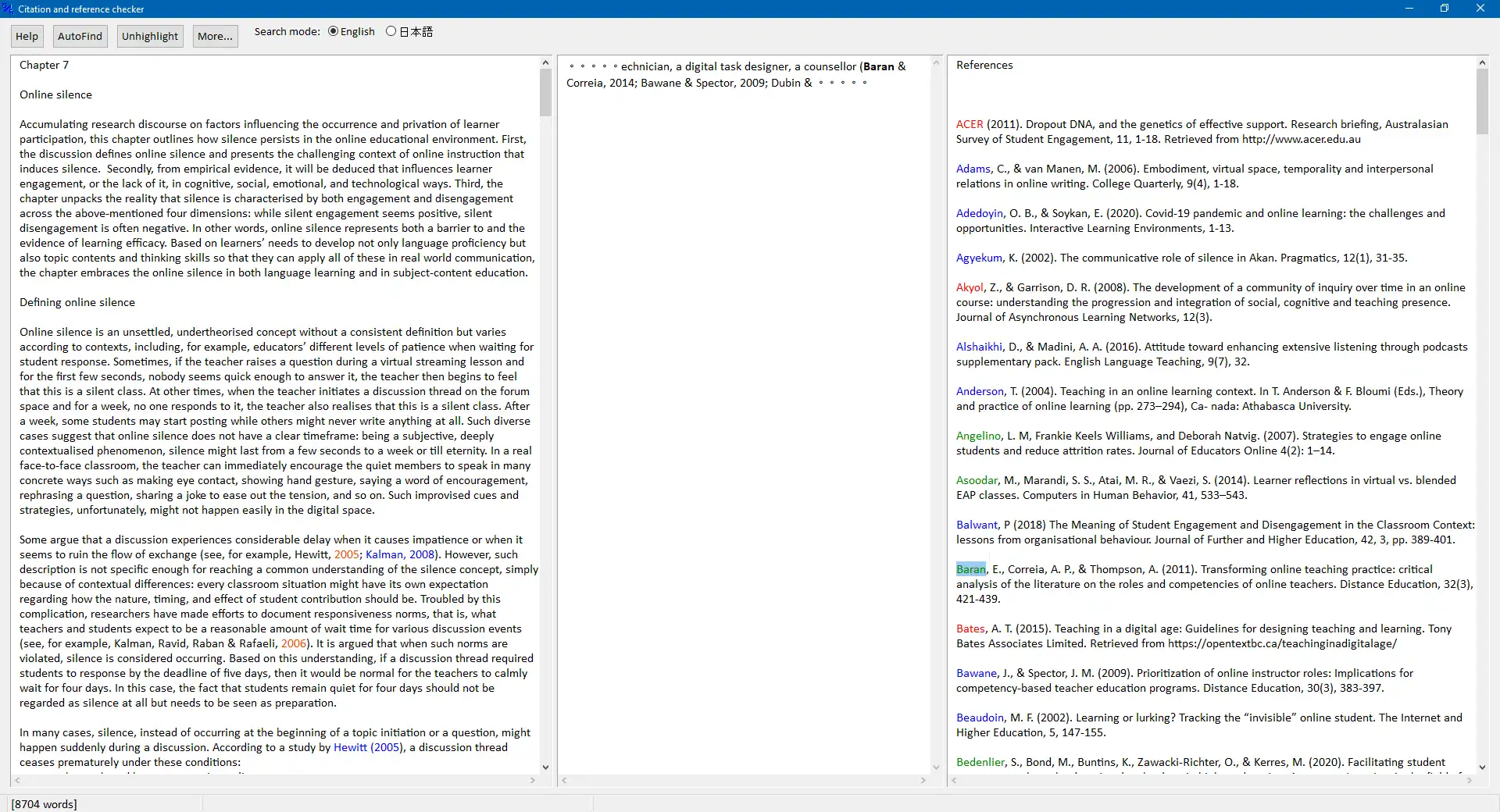Click bold Baran in context pane

(879, 66)
